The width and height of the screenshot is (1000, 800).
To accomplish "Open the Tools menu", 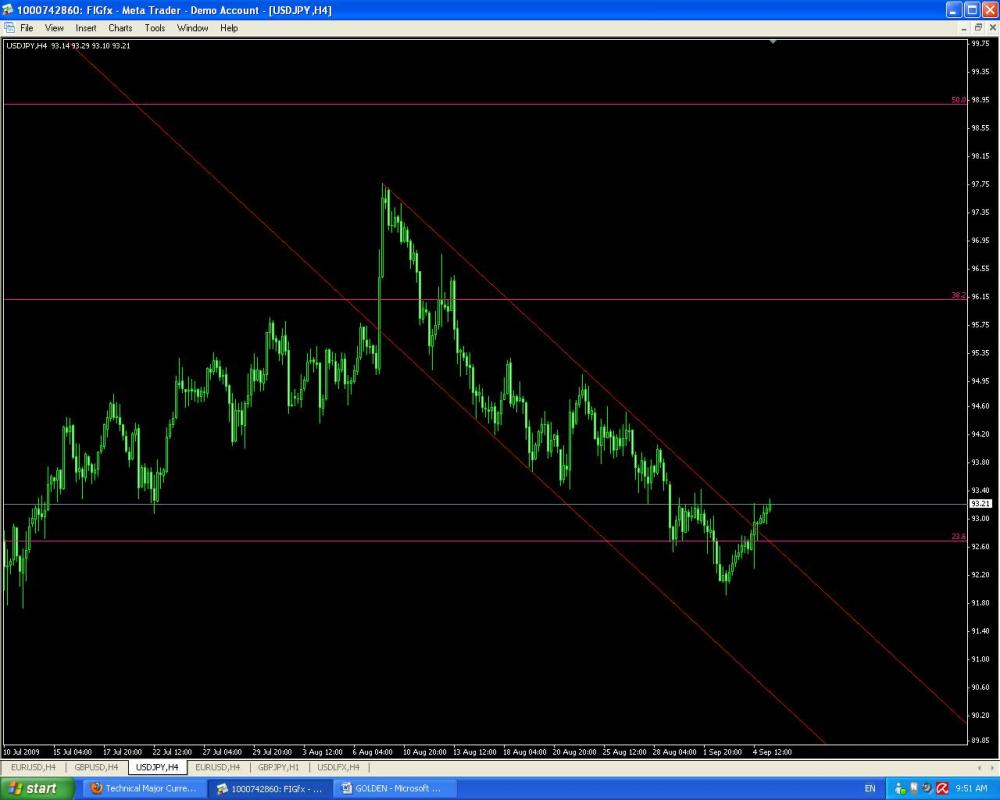I will [x=154, y=28].
